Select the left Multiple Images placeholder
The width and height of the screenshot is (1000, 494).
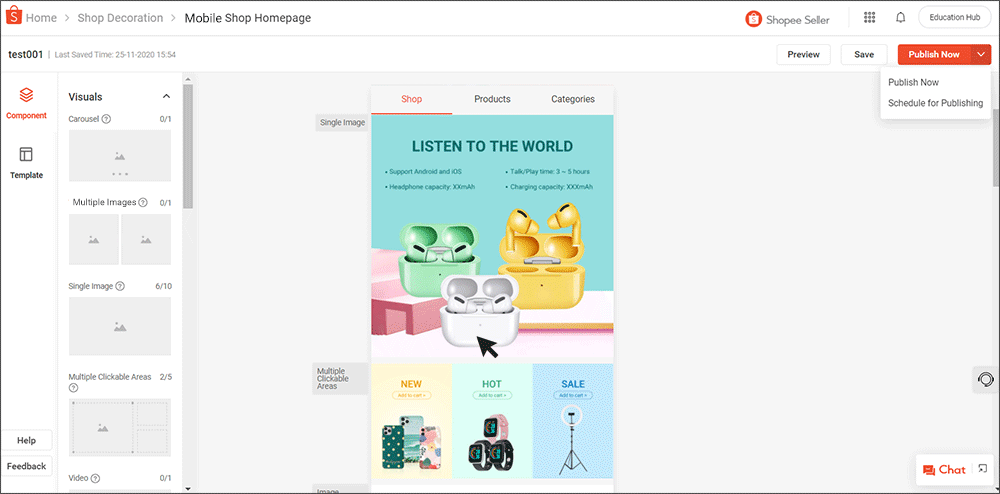pos(94,239)
